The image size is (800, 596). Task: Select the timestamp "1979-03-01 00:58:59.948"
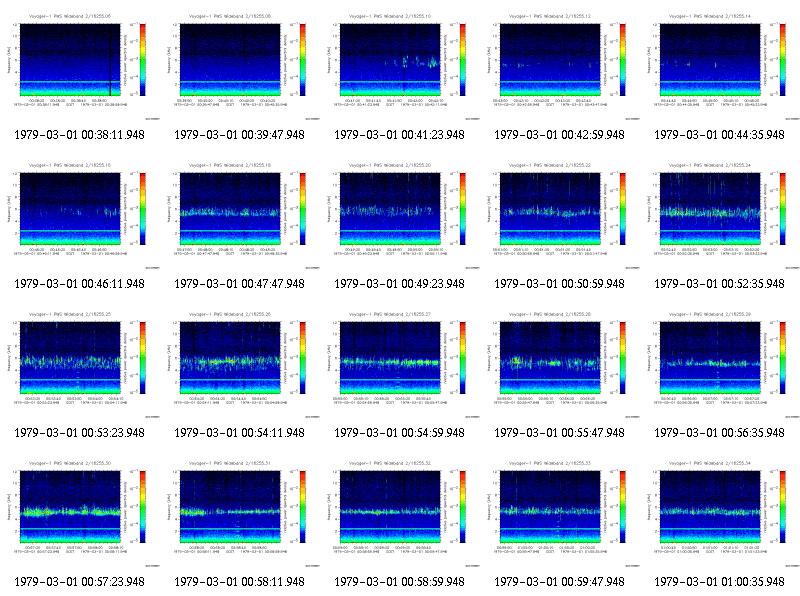399,582
